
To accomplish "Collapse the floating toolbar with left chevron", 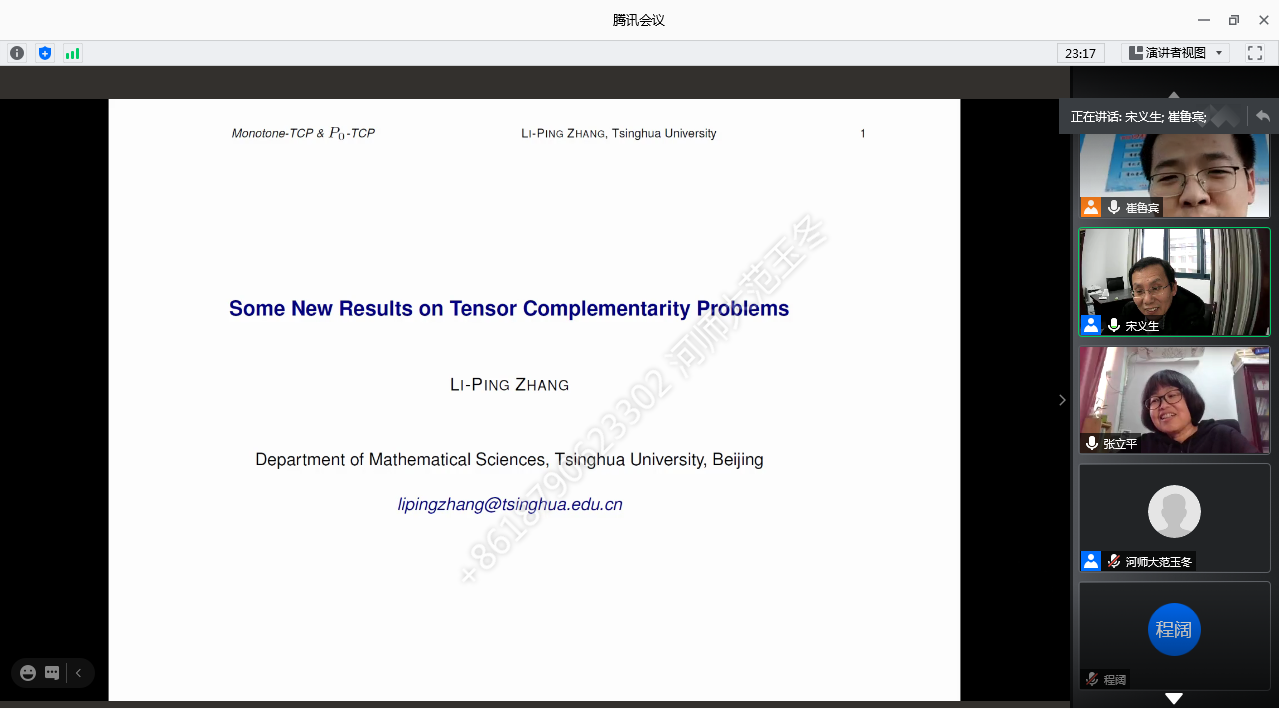I will (79, 673).
